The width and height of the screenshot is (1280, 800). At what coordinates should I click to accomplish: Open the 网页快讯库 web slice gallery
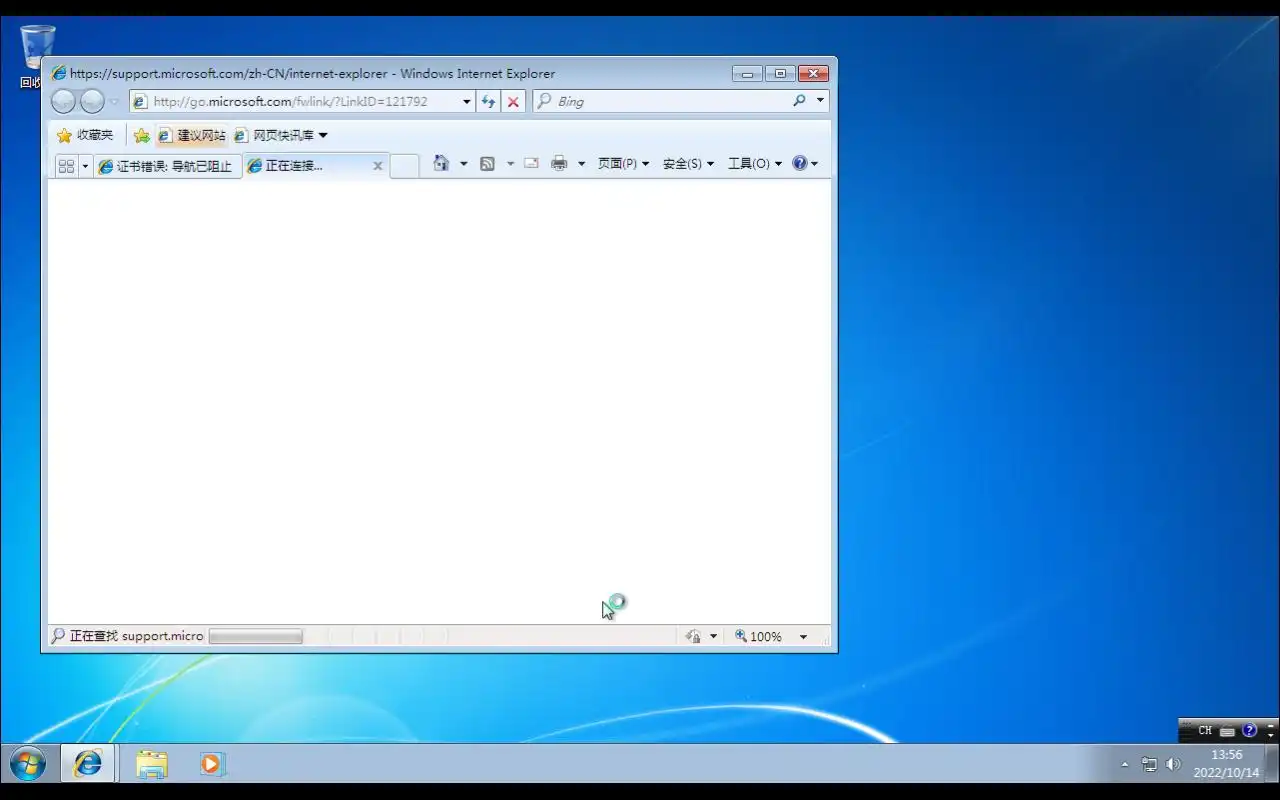click(281, 135)
